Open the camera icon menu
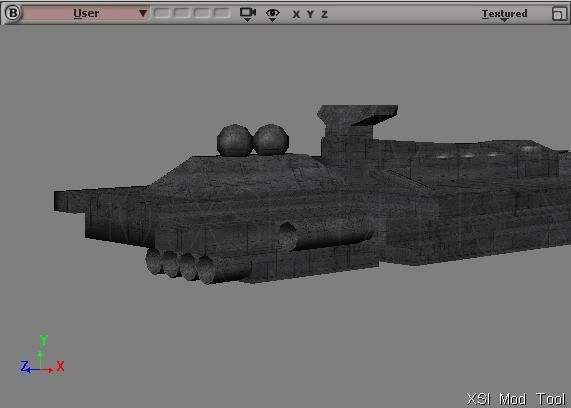The width and height of the screenshot is (571, 408). (x=248, y=14)
